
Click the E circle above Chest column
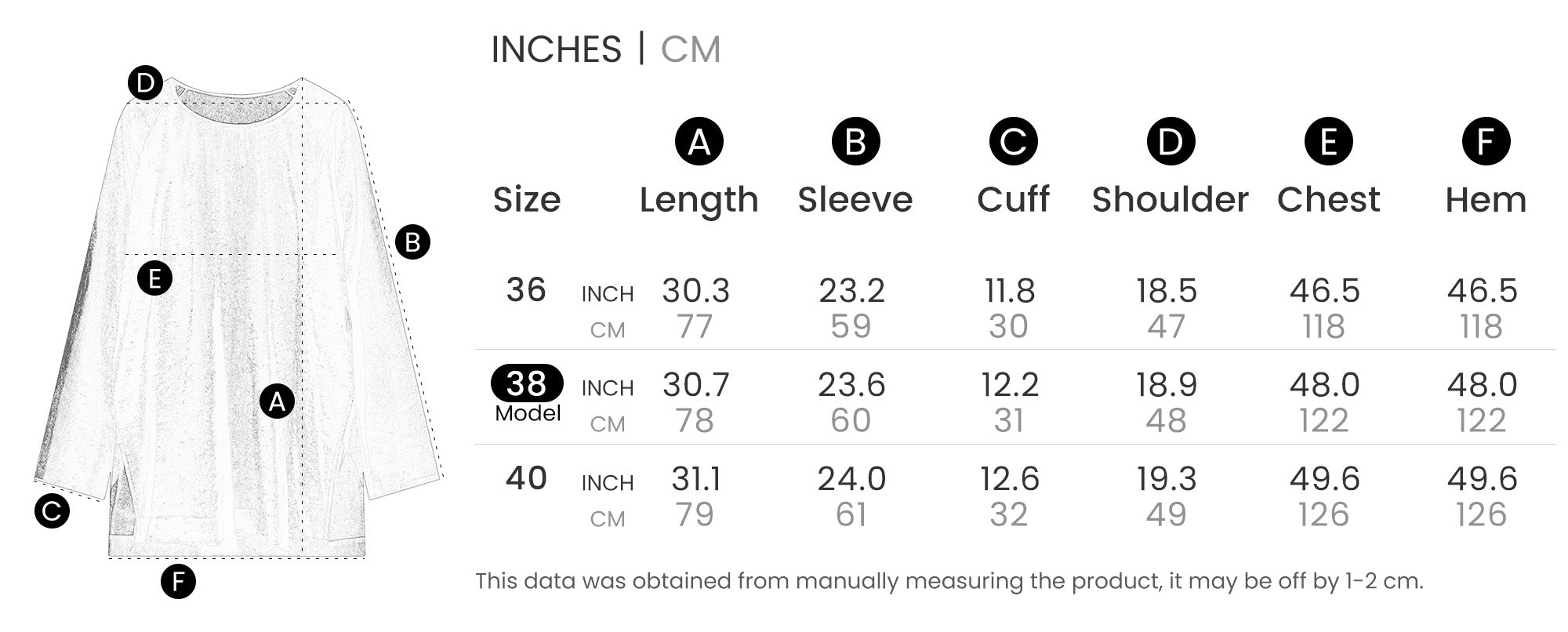[x=1328, y=142]
